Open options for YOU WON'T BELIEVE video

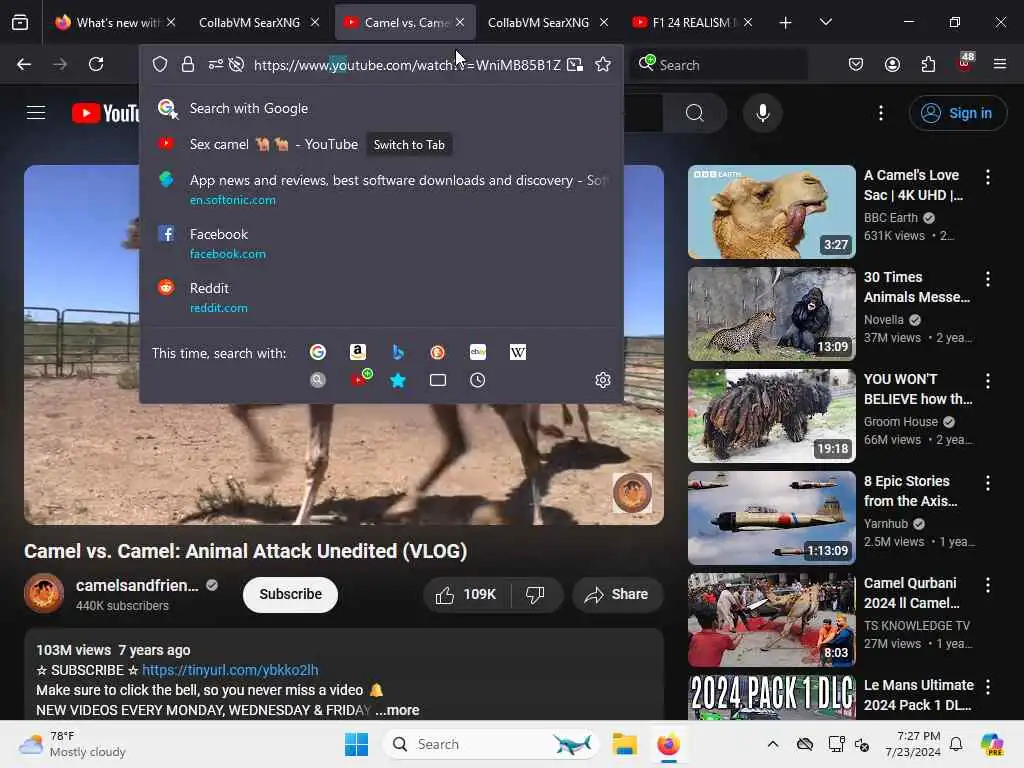pyautogui.click(x=987, y=381)
